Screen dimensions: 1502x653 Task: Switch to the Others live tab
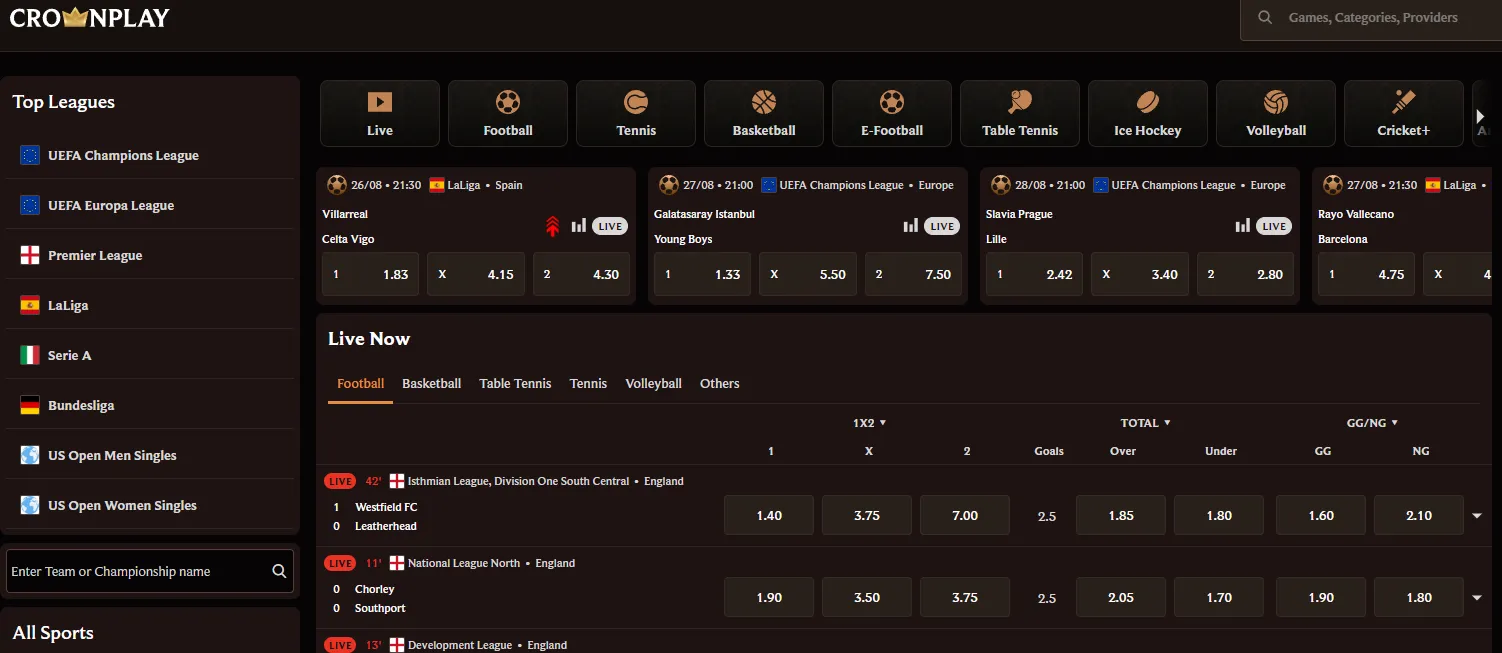pos(719,384)
